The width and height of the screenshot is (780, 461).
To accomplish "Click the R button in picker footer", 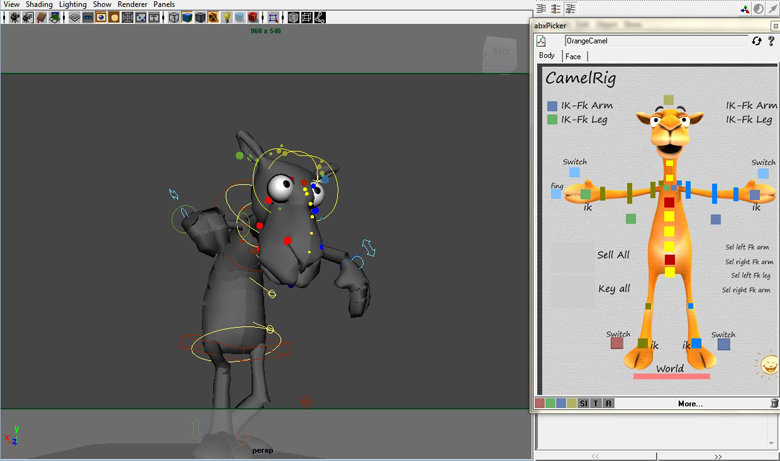I will (608, 403).
